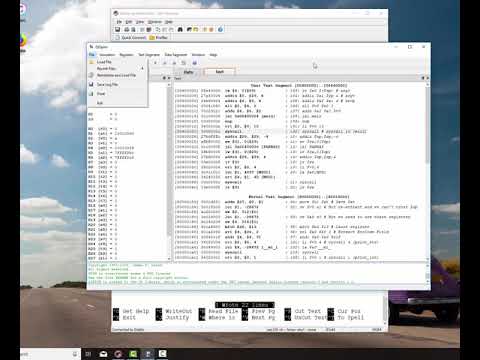Open the Help menu in SSH client window
Image resolution: width=480 pixels, height=360 pixels.
169,22
